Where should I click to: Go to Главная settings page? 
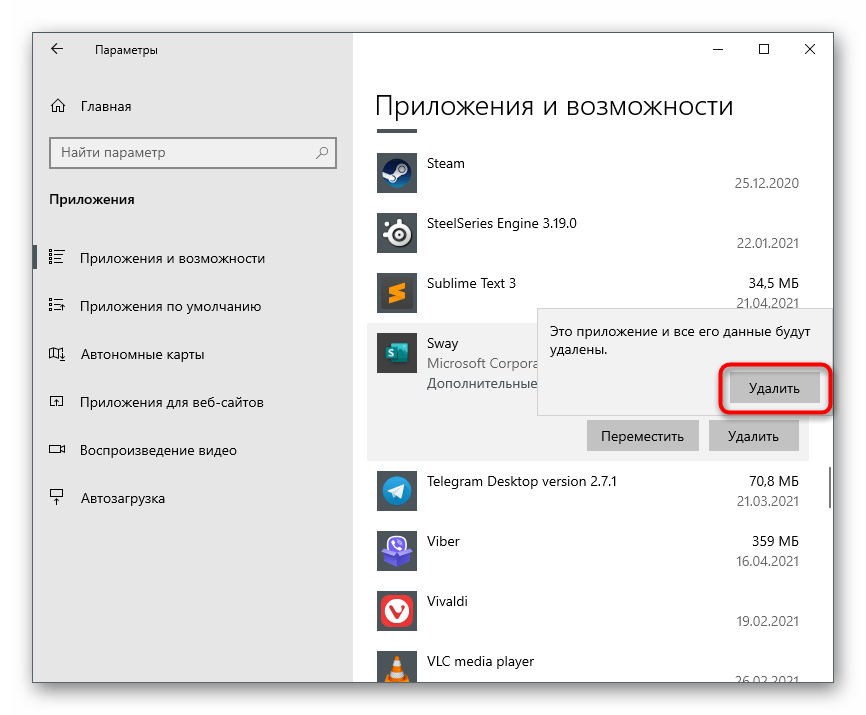click(106, 106)
